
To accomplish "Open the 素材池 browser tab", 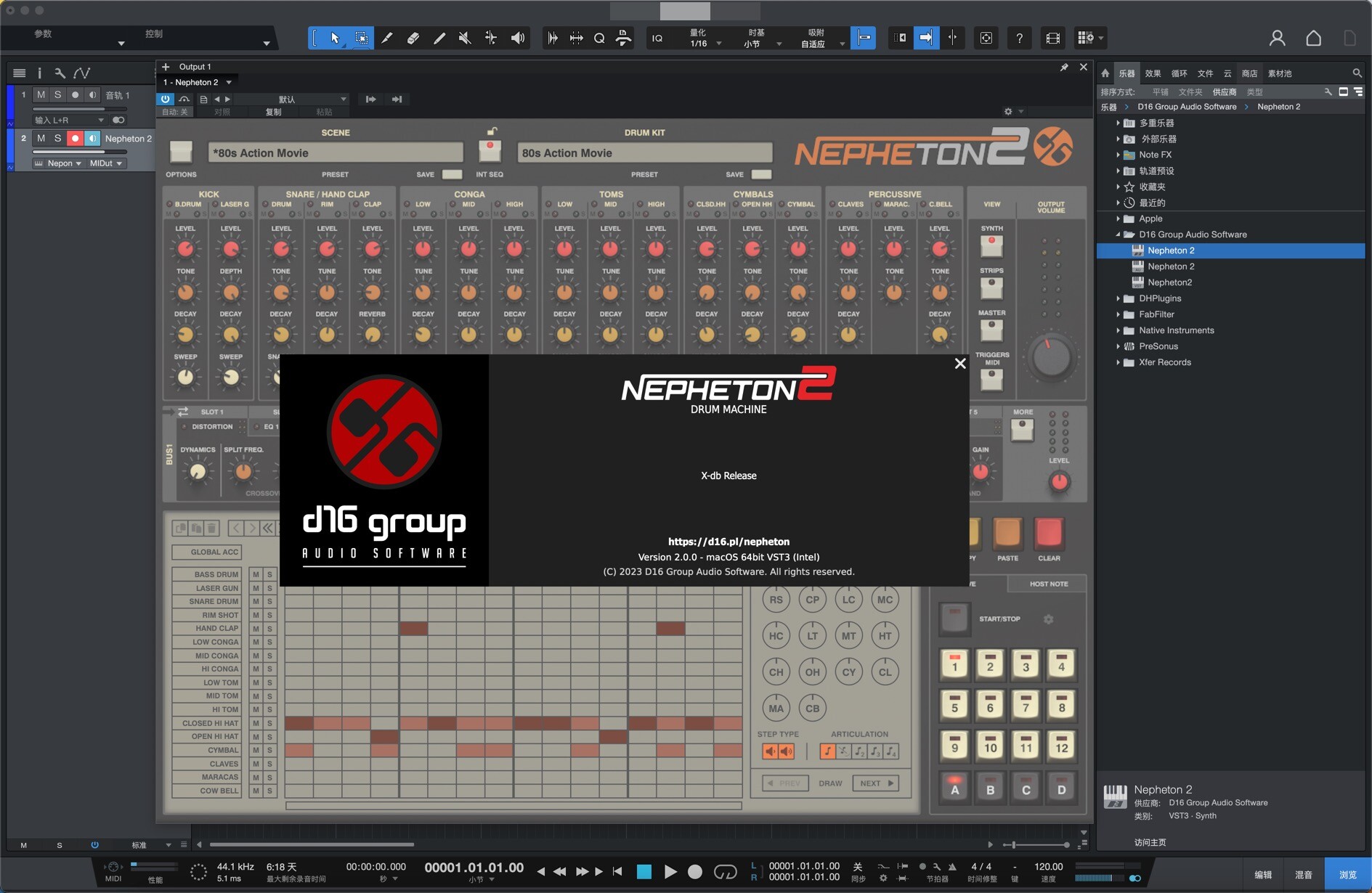I will (x=1280, y=73).
